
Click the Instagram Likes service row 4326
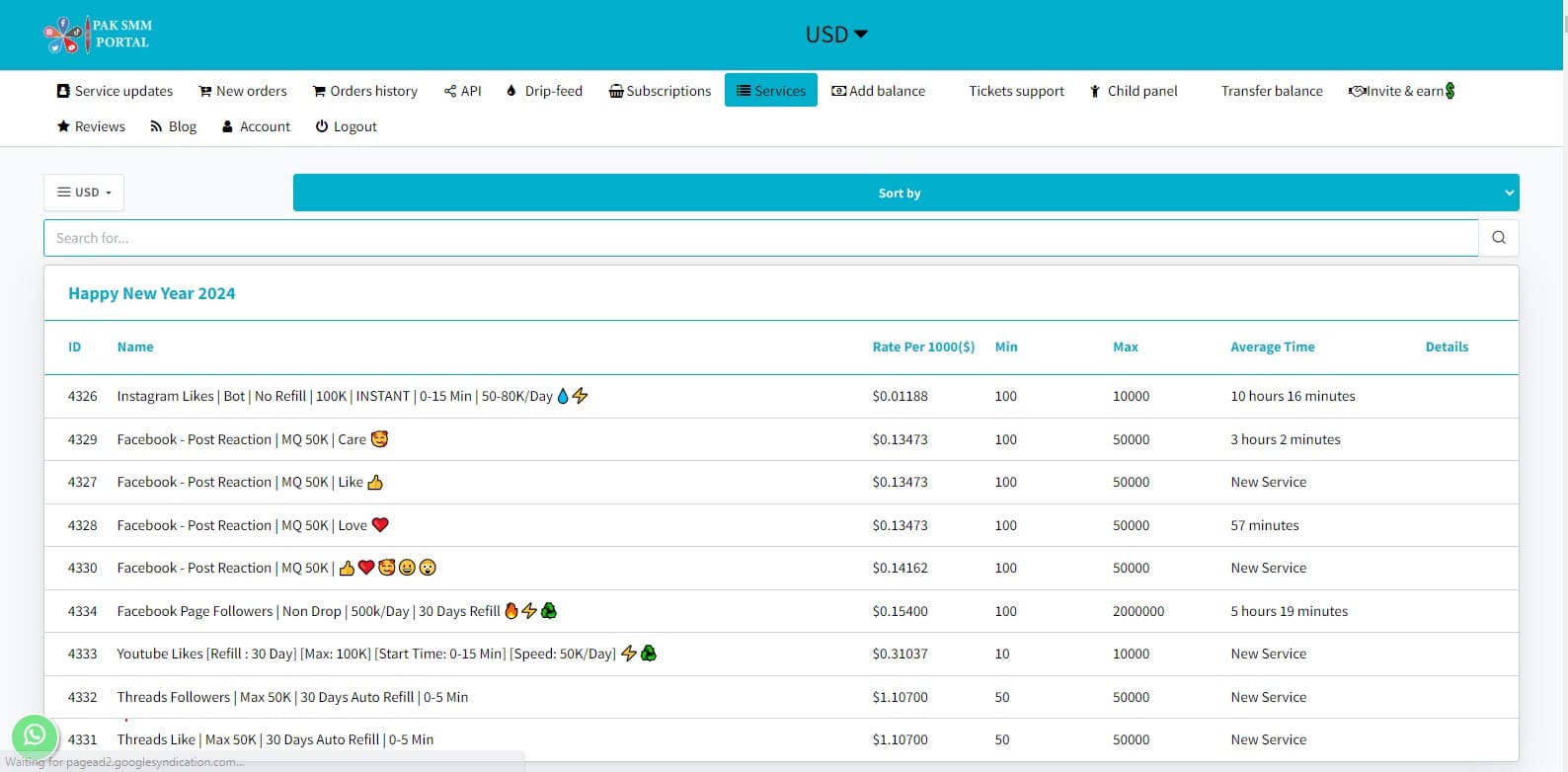click(x=334, y=396)
